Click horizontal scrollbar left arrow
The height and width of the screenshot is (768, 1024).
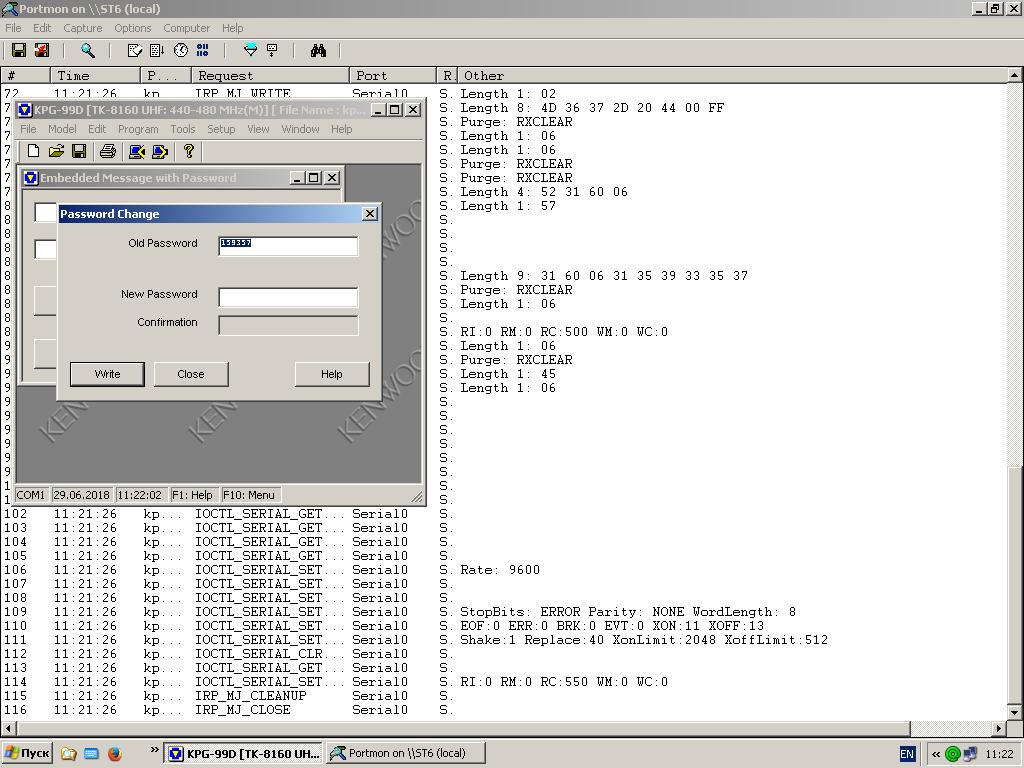click(x=8, y=728)
